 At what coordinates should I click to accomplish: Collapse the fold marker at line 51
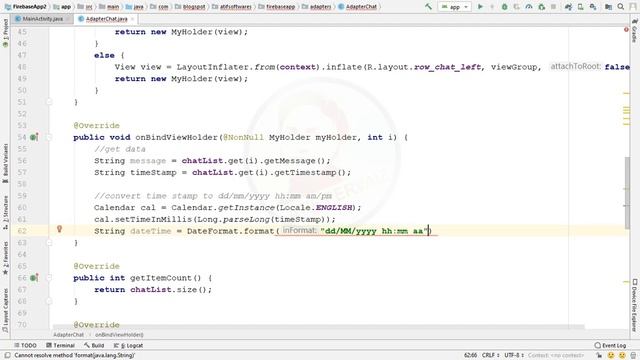click(x=49, y=102)
